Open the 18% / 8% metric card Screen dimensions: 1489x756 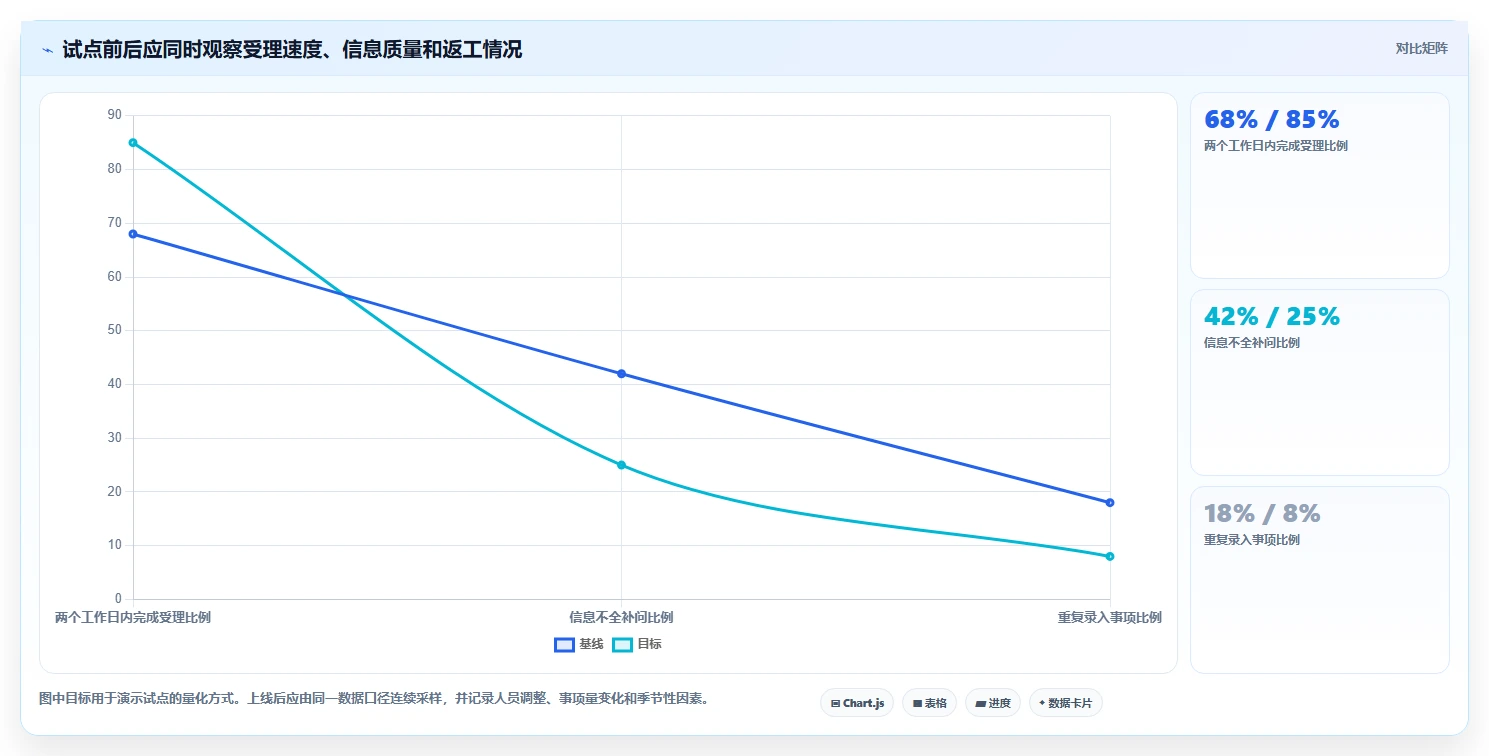(x=1319, y=579)
